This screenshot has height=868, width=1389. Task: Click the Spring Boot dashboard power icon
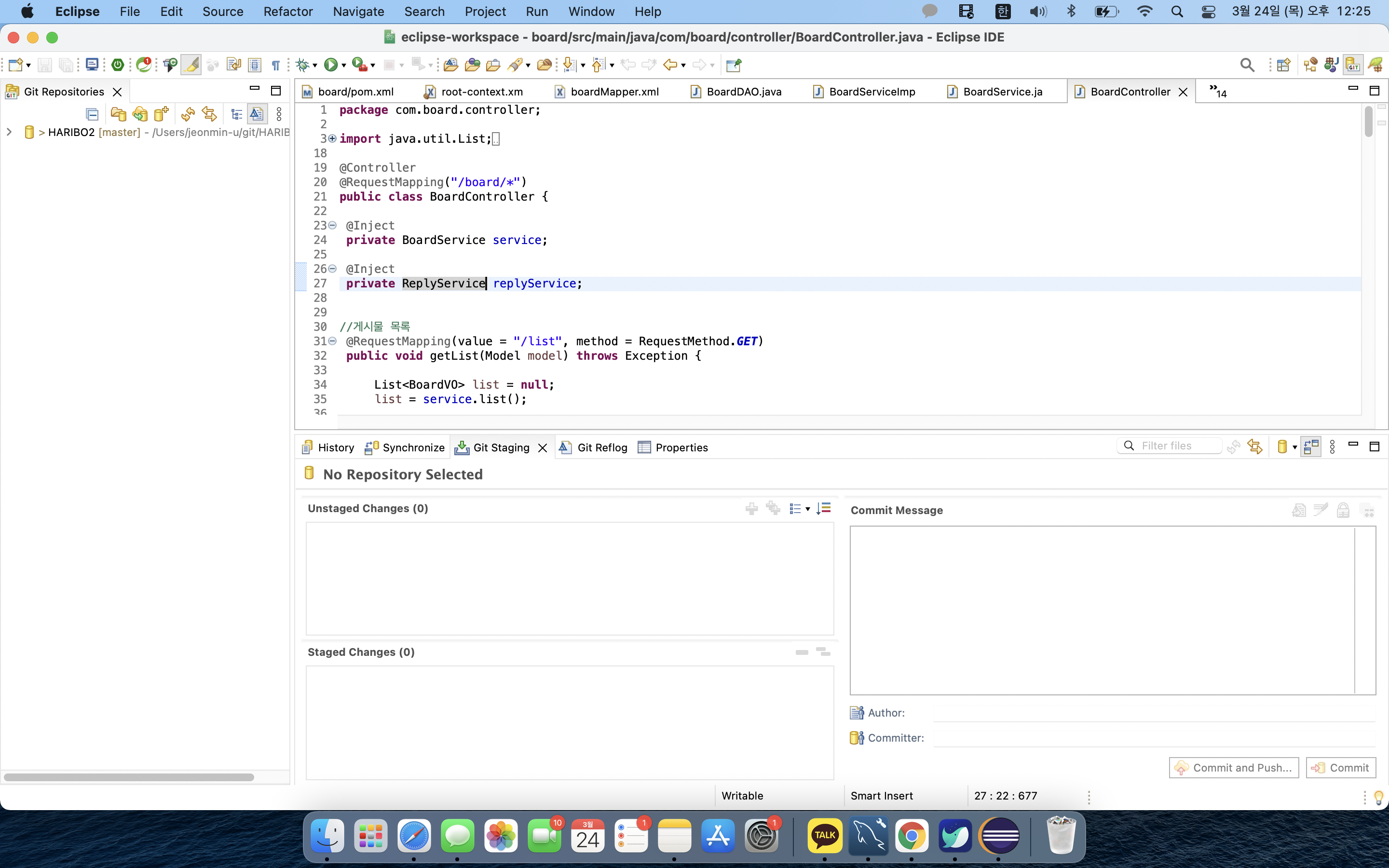coord(118,65)
